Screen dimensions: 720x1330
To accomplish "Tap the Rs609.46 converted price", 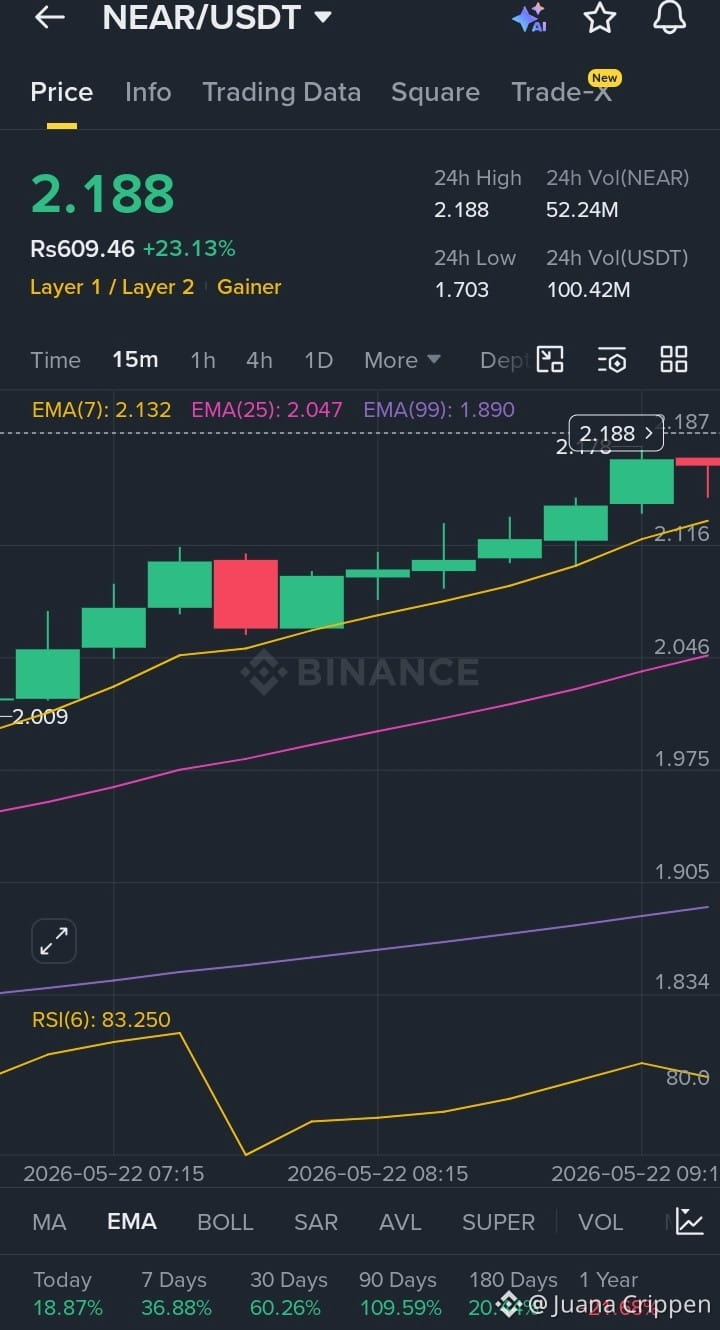I will (82, 248).
